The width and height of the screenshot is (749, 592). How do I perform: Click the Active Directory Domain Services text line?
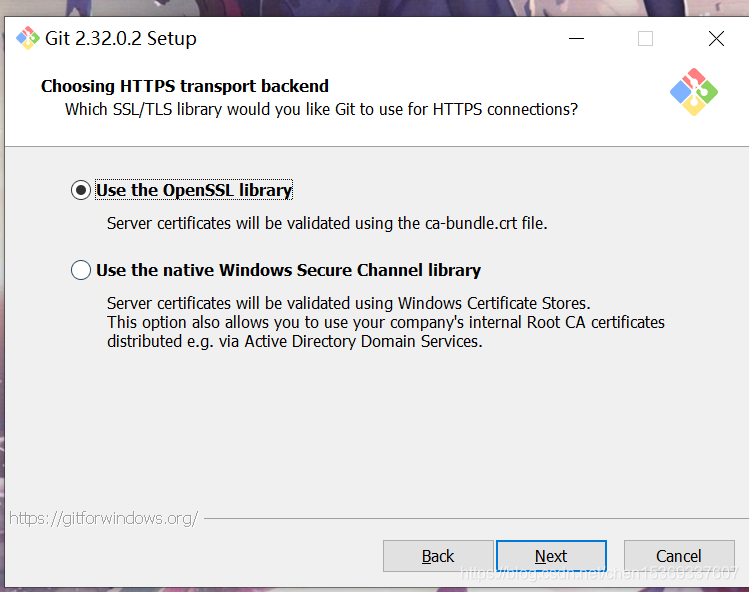(295, 341)
